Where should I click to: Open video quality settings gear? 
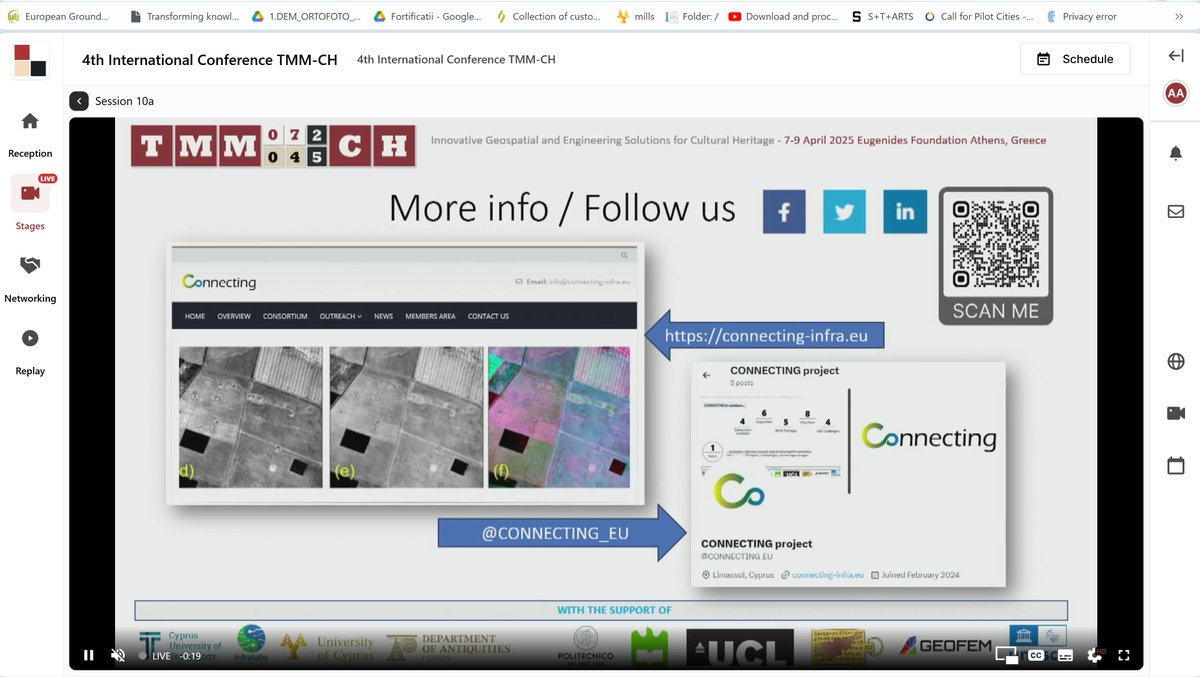point(1095,655)
